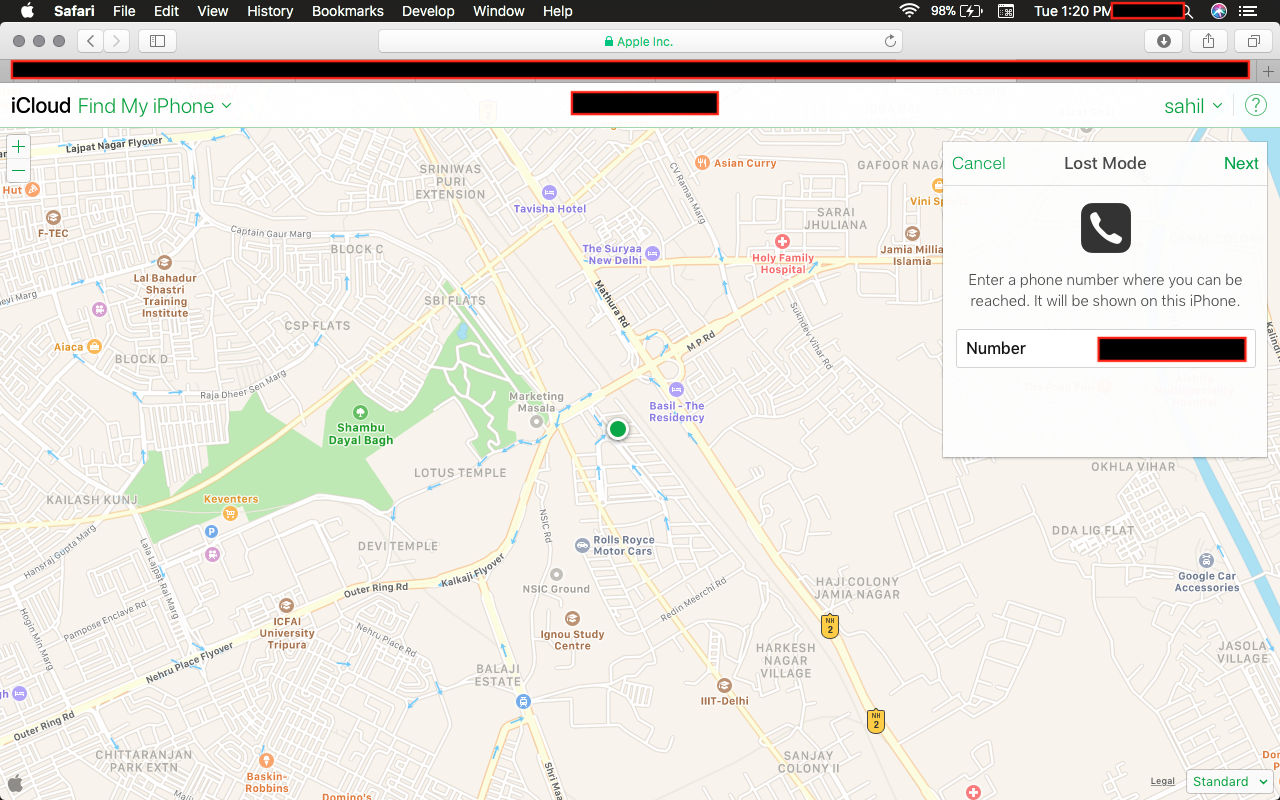Click the clock showing Tue 1:20 PM

coord(1072,11)
